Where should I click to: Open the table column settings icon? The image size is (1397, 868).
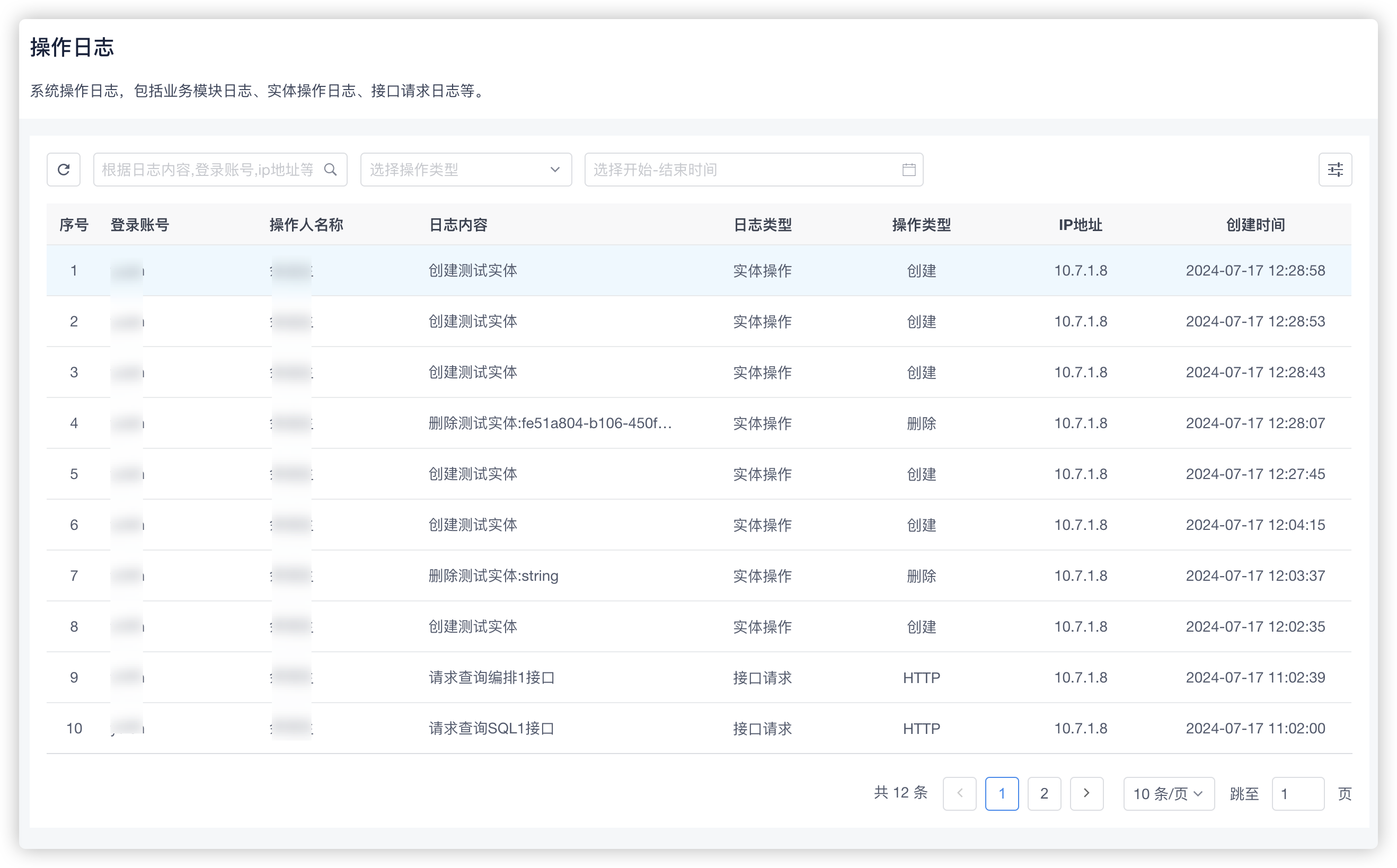pos(1335,170)
